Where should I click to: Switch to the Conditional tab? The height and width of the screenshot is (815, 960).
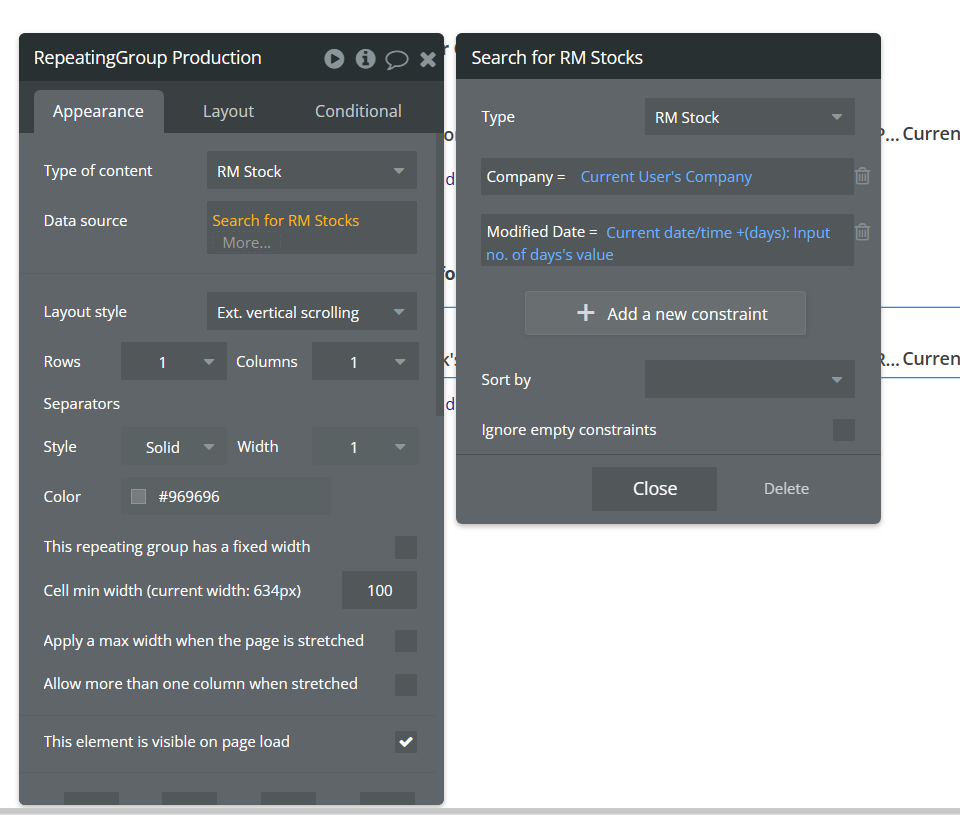point(358,111)
